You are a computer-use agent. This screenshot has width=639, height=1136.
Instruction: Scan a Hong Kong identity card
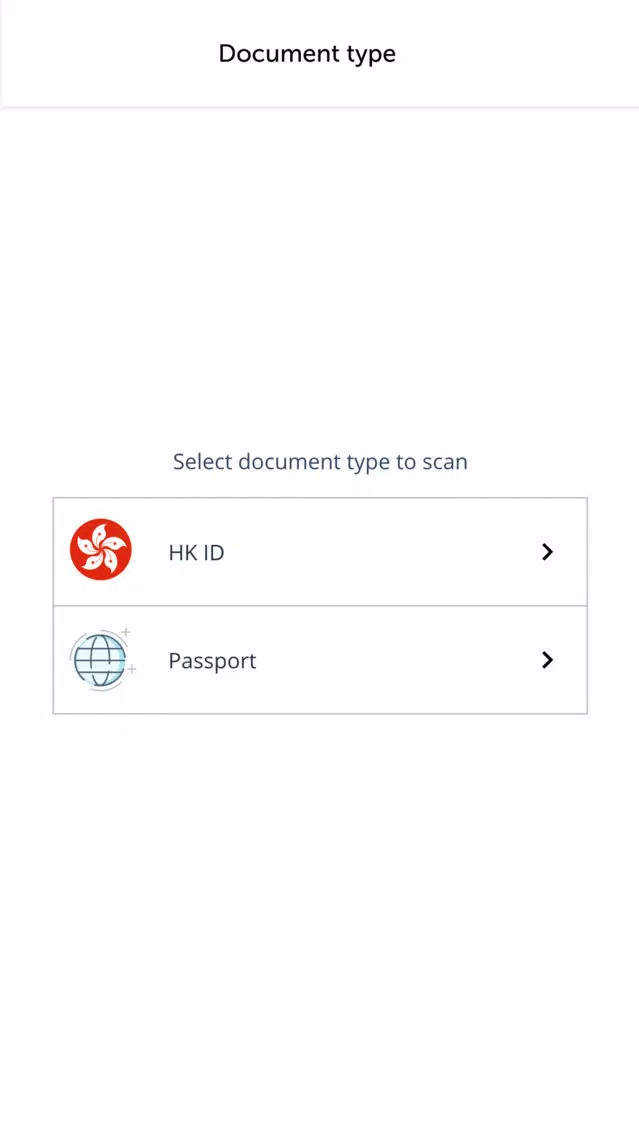pos(320,551)
